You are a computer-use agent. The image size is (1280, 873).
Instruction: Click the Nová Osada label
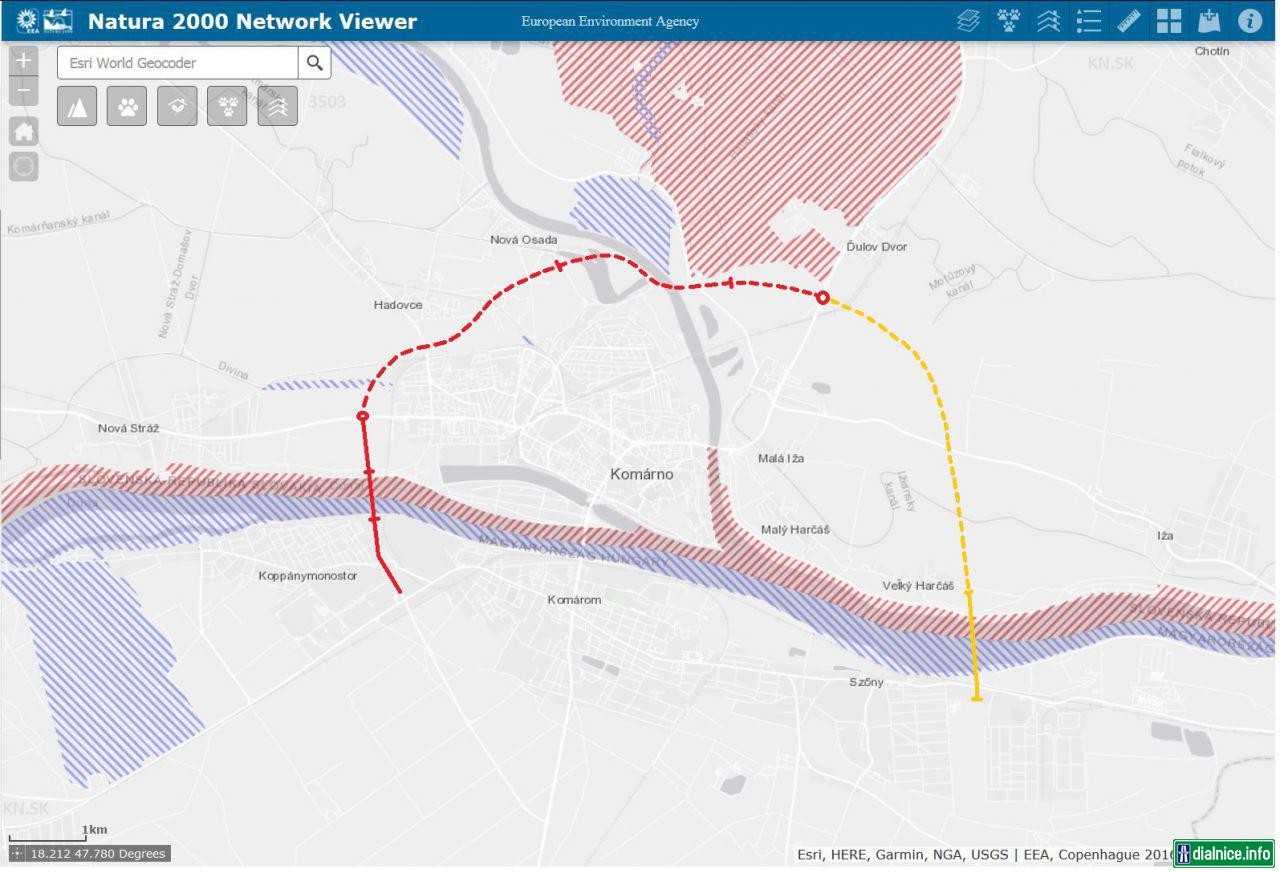[524, 239]
